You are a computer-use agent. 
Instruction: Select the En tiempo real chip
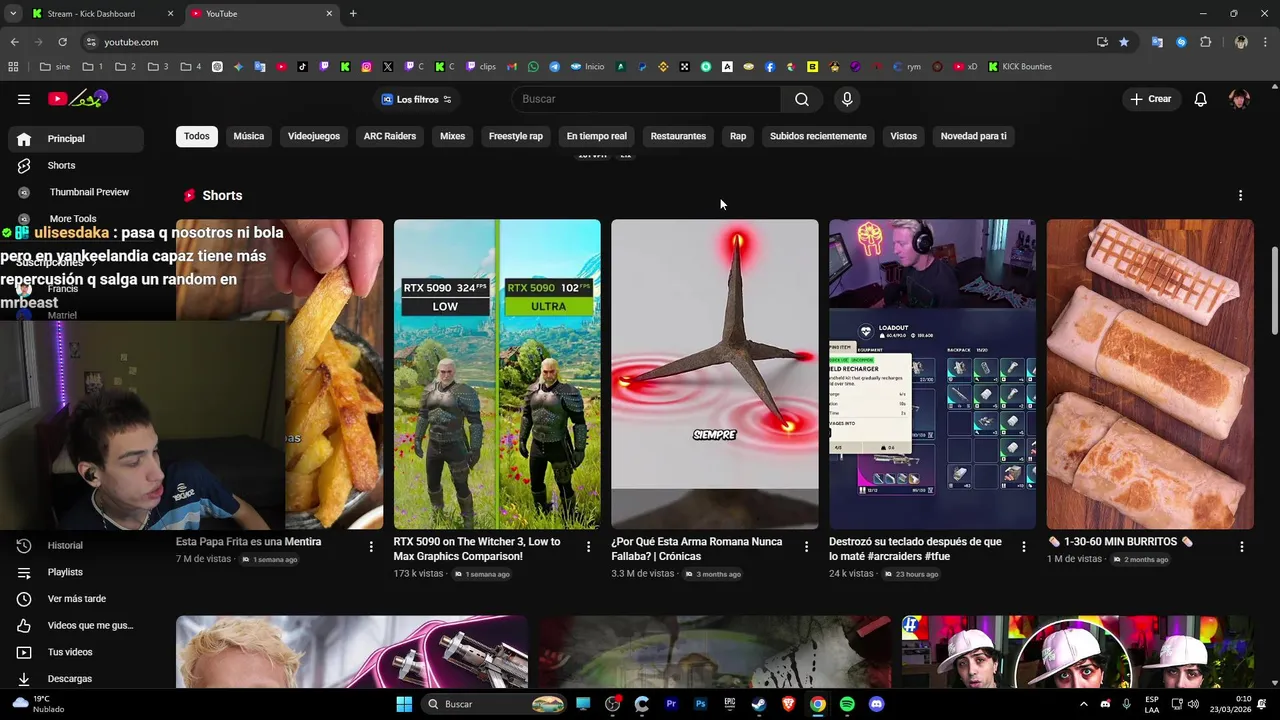[x=597, y=136]
